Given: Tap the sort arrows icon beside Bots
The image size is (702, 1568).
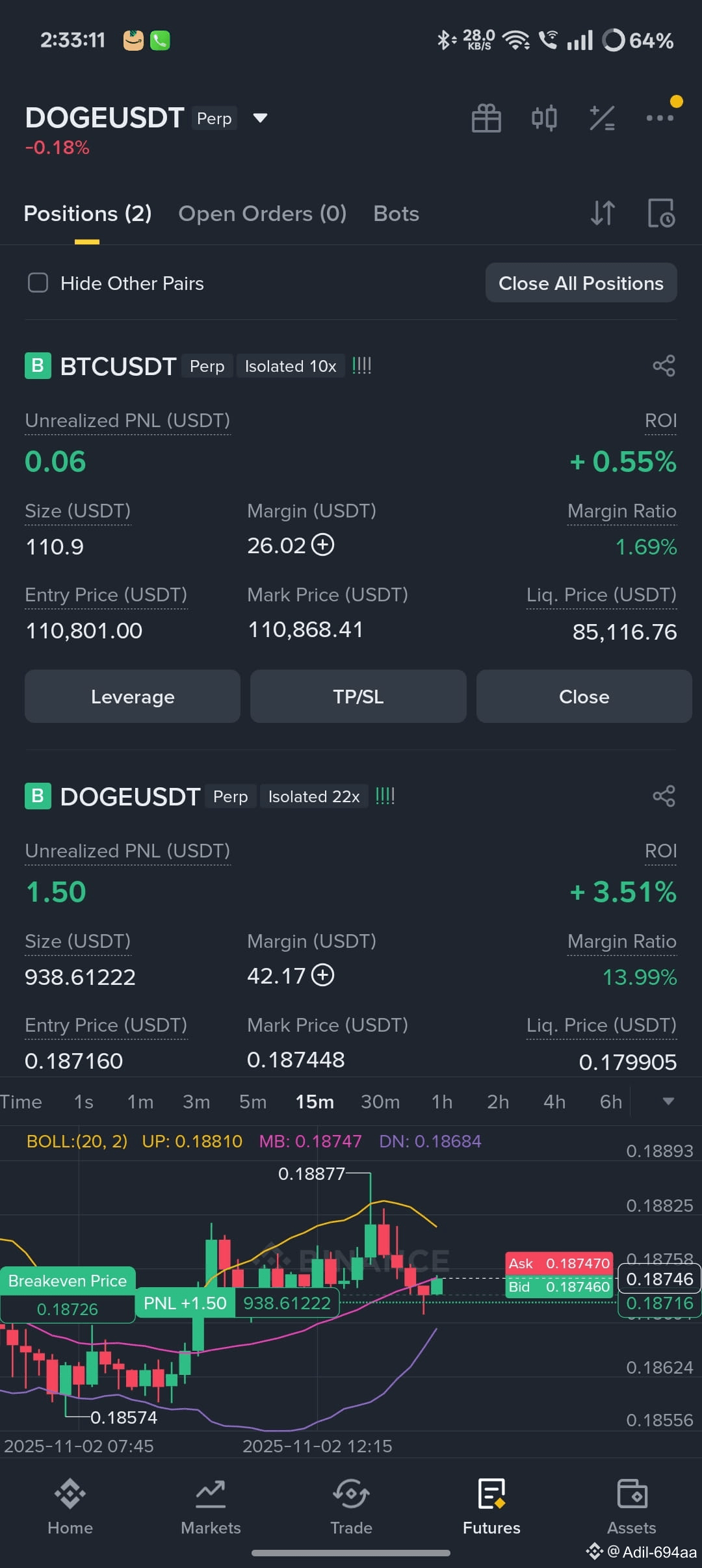Looking at the screenshot, I should tap(603, 213).
